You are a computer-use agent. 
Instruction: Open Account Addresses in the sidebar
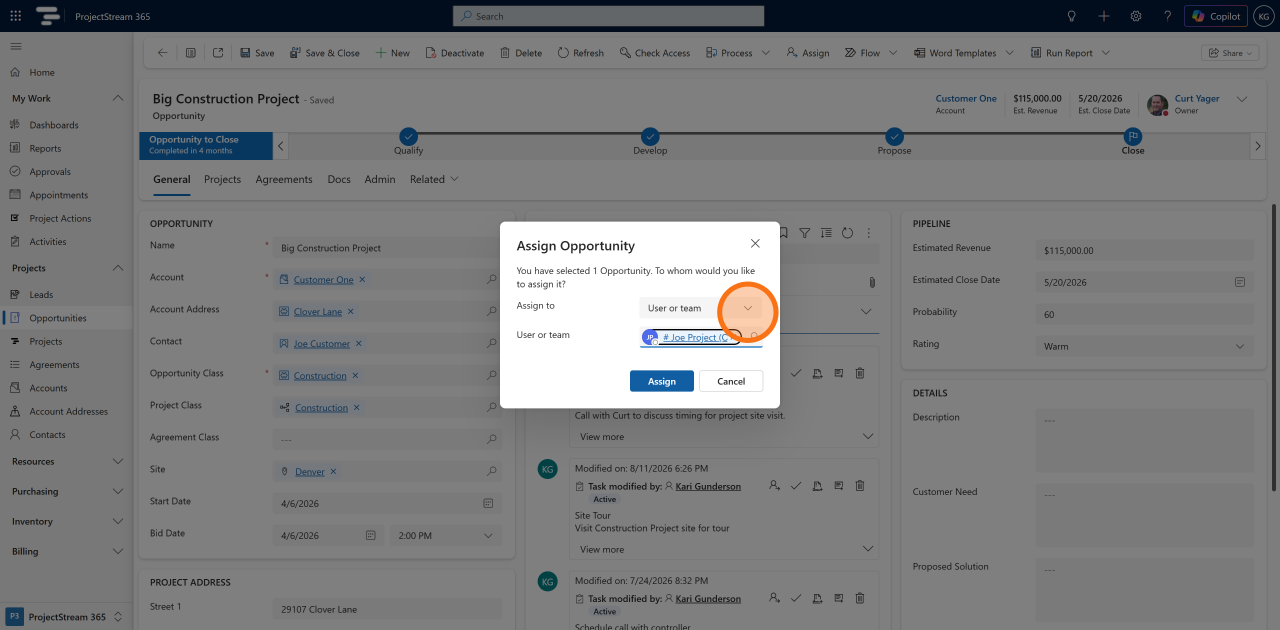pos(69,411)
